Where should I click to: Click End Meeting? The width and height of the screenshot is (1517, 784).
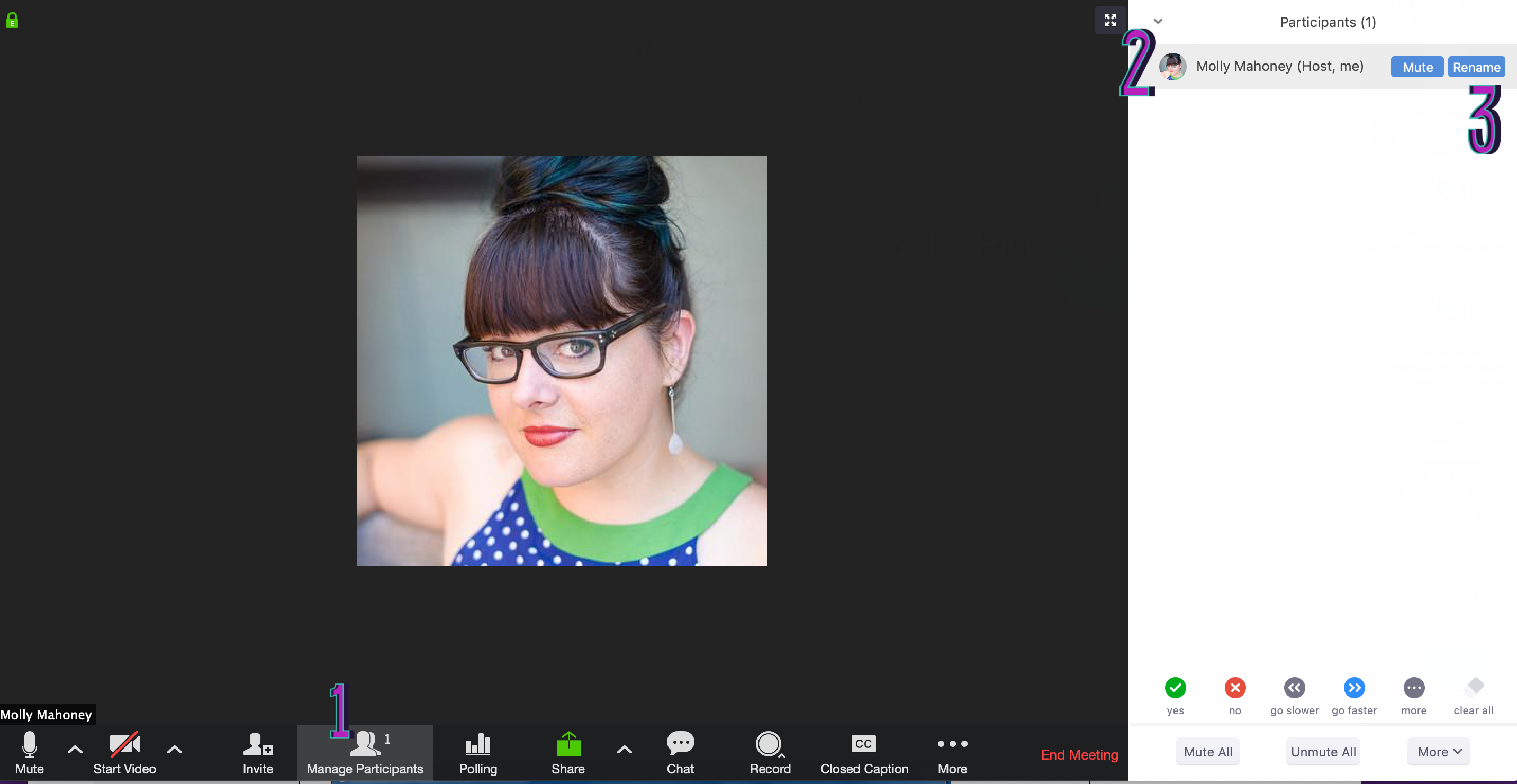[x=1079, y=754]
